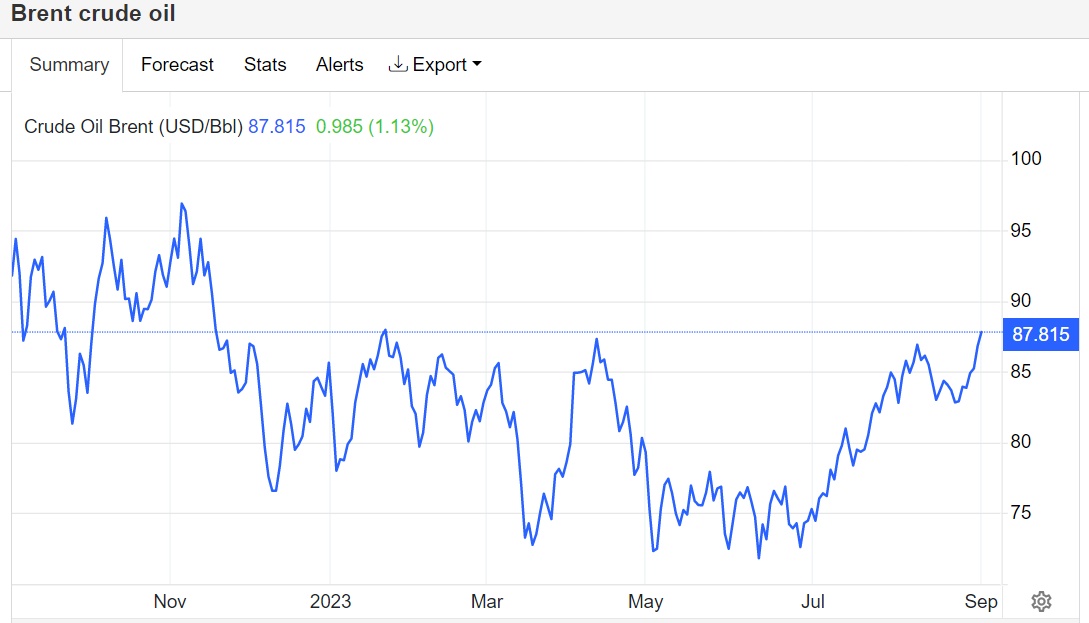Viewport: 1089px width, 623px height.
Task: Click the 95 y-axis label
Action: tap(1020, 231)
